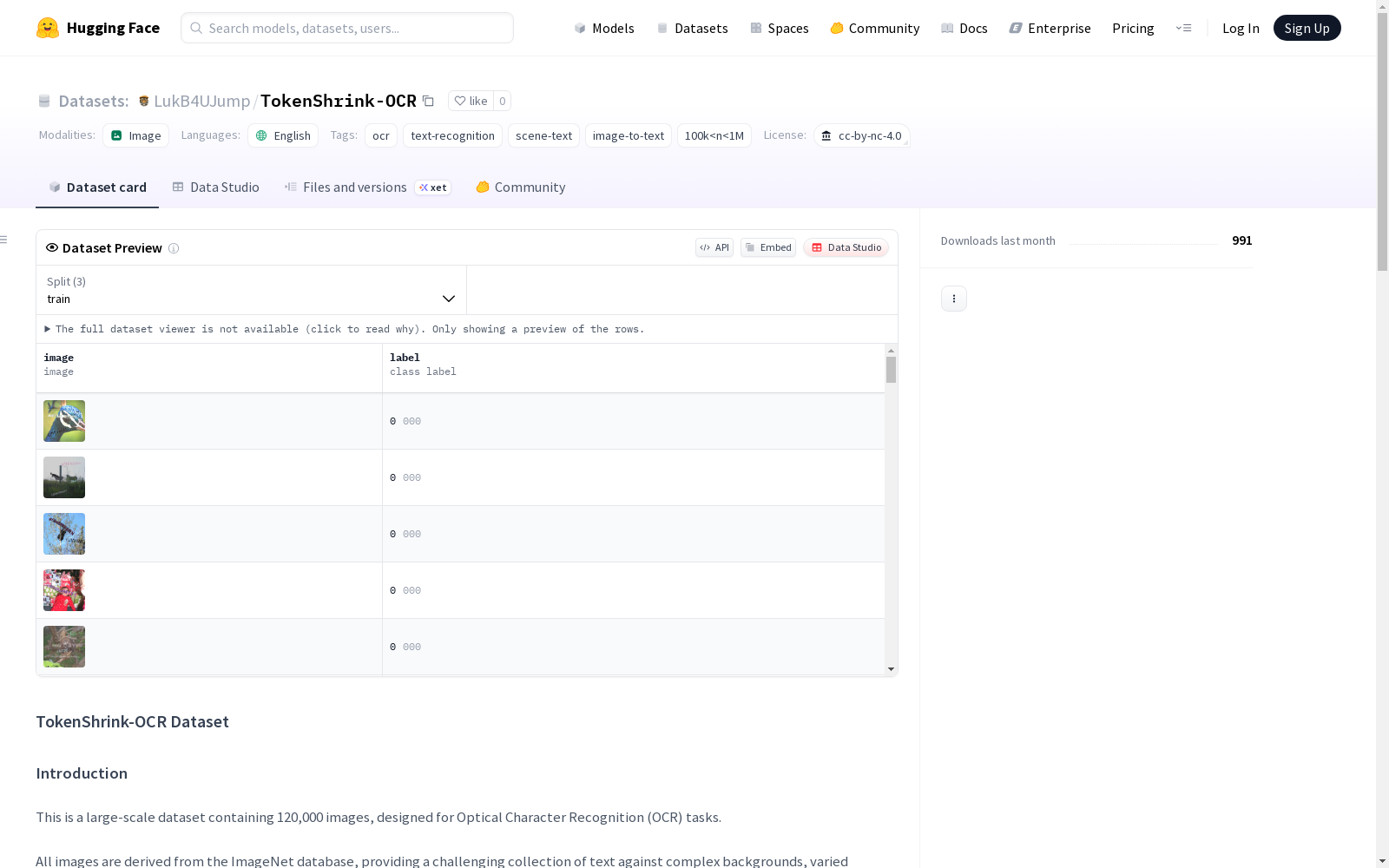Viewport: 1389px width, 868px height.
Task: Click the search magnifier icon
Action: click(x=196, y=28)
